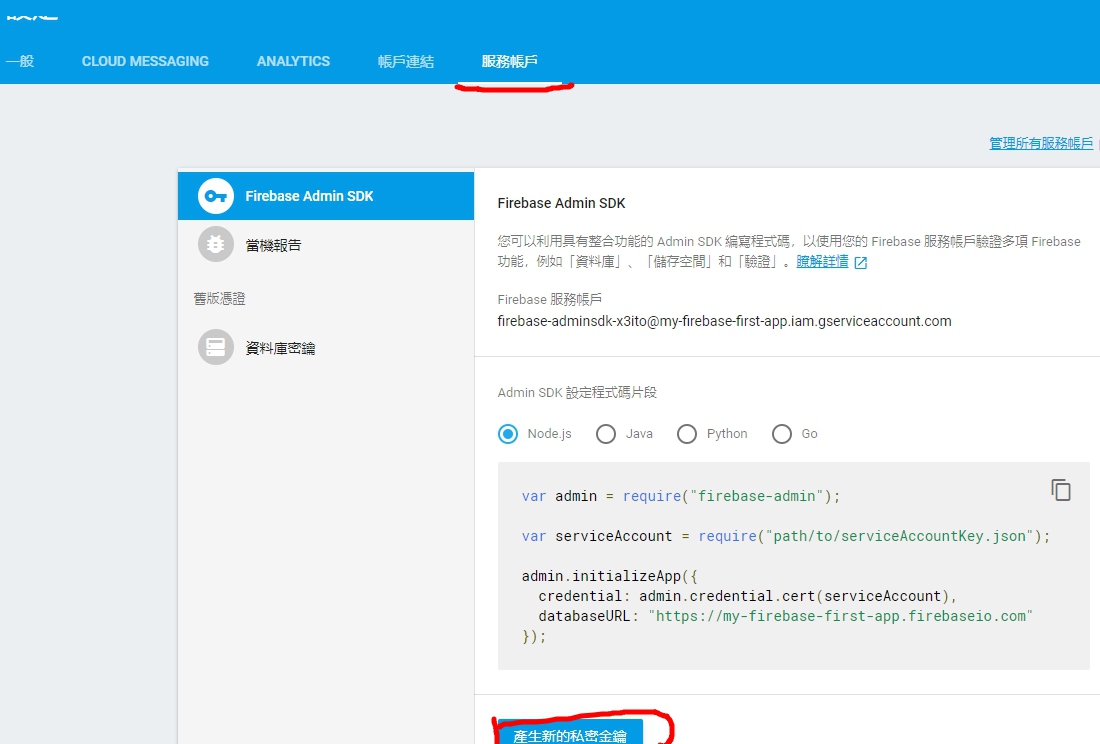The width and height of the screenshot is (1100, 744).
Task: Select the 服務帳戶 tab
Action: 509,61
